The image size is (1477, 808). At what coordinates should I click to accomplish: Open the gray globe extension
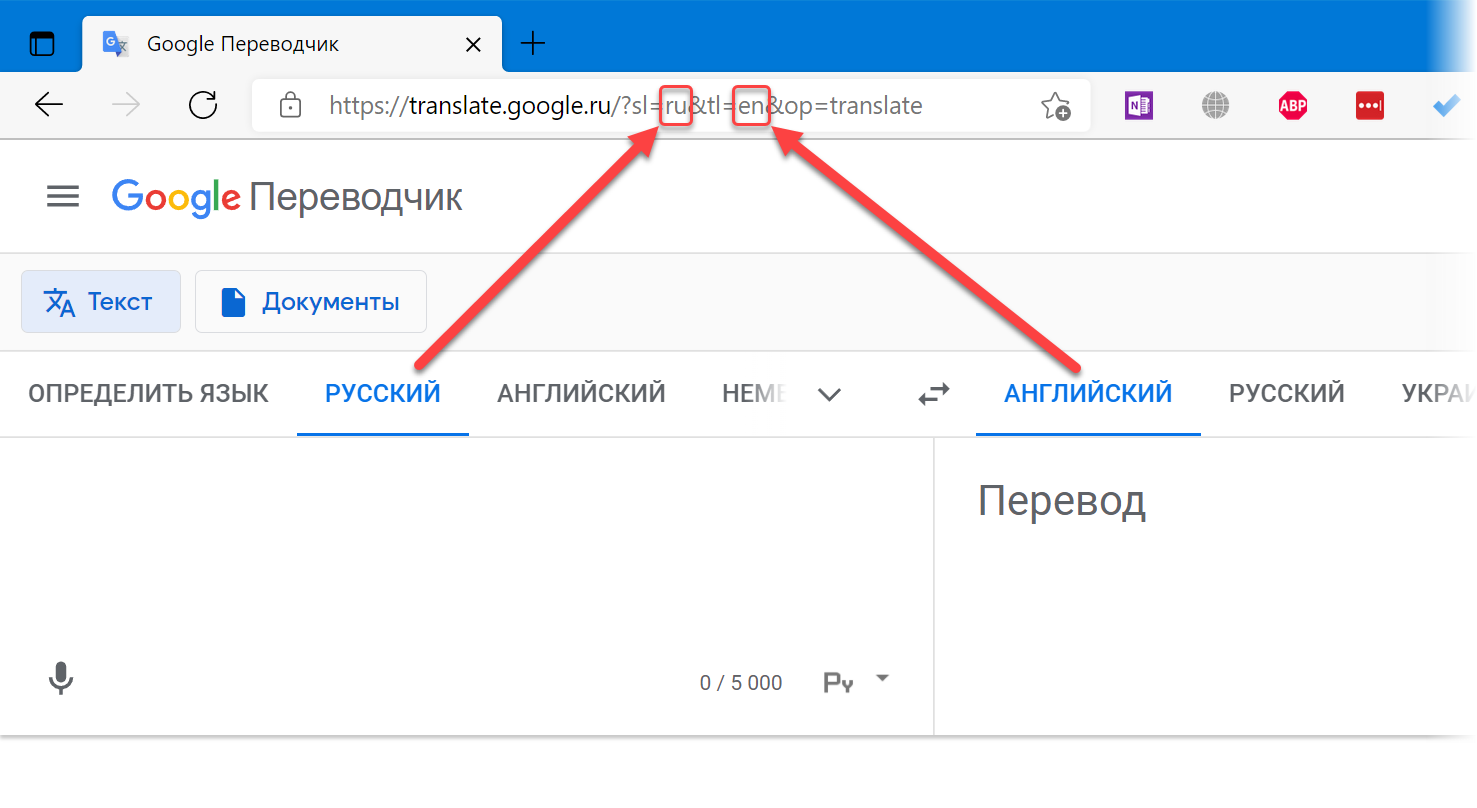[1215, 105]
